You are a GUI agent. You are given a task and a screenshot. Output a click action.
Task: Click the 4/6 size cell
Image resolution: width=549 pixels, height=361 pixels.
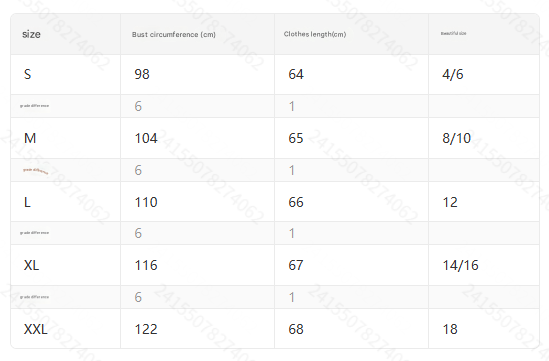453,74
